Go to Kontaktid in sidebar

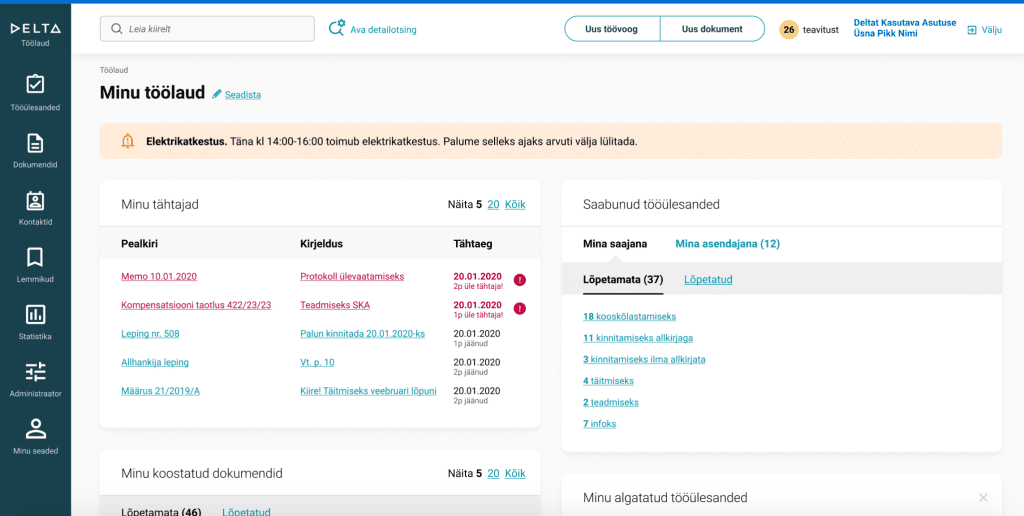(35, 207)
